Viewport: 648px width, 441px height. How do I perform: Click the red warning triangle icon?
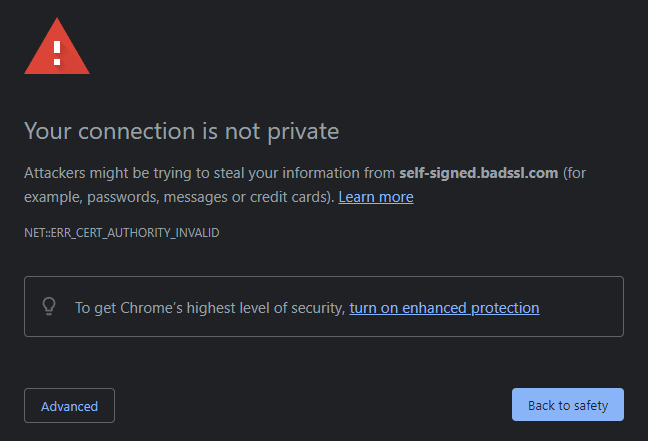tap(57, 46)
